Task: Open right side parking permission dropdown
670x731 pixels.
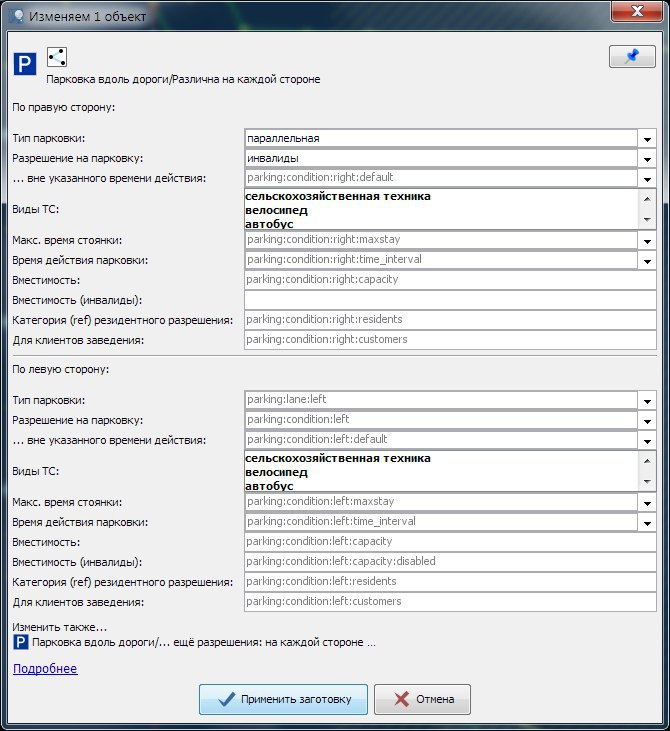Action: 647,159
